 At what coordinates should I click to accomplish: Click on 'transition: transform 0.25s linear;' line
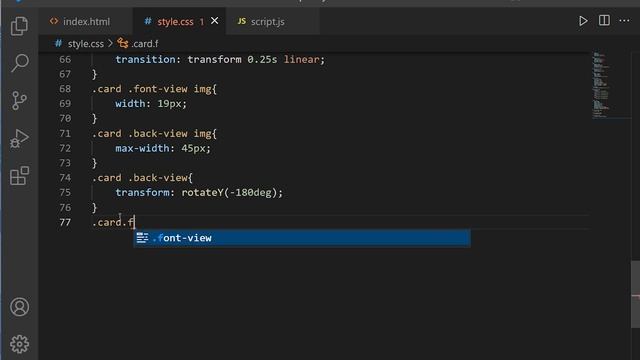point(220,60)
